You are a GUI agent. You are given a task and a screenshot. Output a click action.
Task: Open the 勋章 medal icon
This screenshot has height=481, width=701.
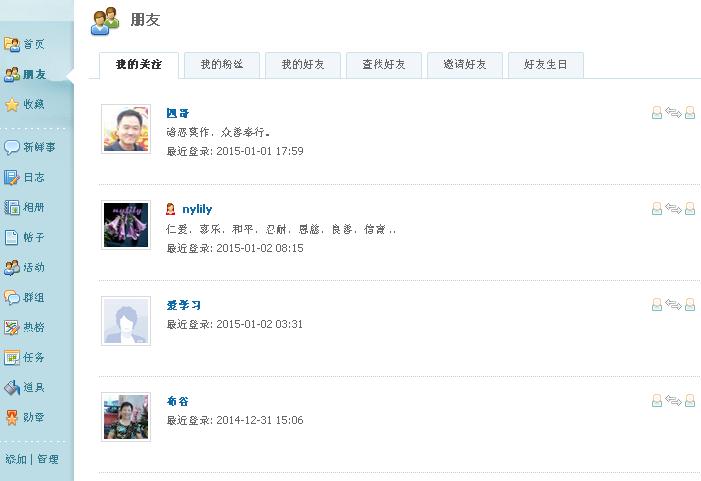tap(12, 418)
